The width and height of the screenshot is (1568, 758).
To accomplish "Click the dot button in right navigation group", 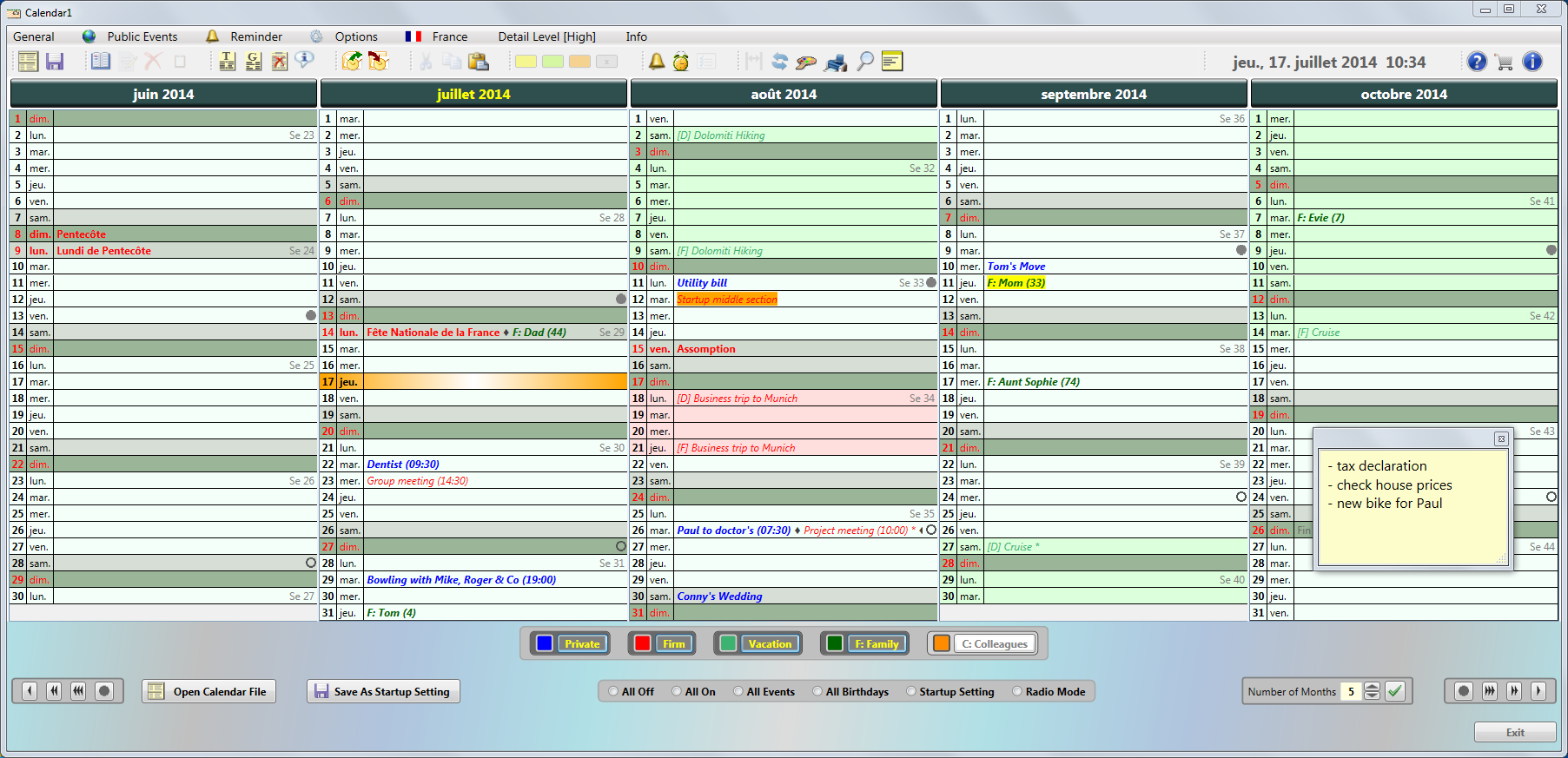I will click(x=1464, y=691).
